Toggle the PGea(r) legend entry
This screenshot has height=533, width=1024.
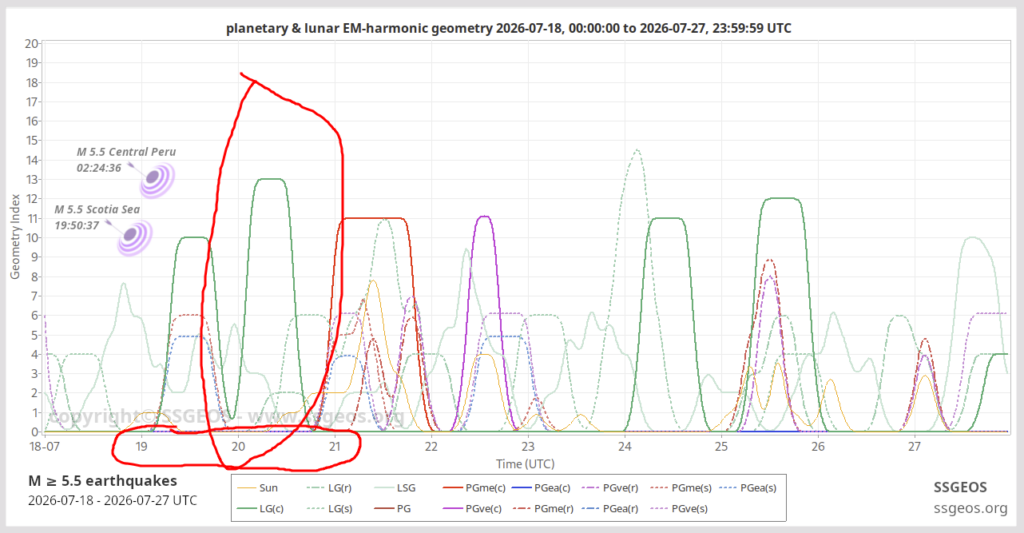pos(609,508)
